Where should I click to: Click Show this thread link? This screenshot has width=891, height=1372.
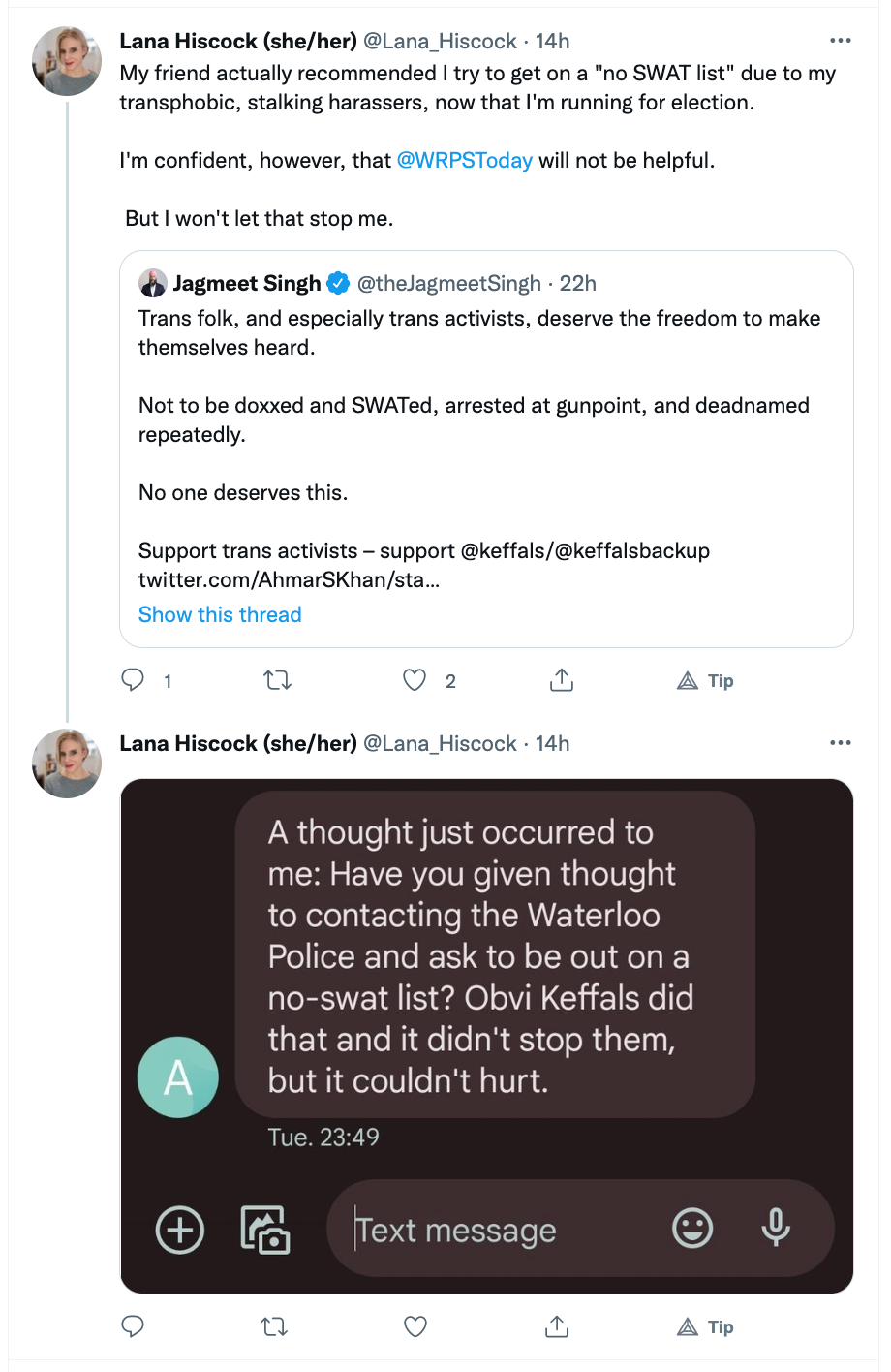220,614
